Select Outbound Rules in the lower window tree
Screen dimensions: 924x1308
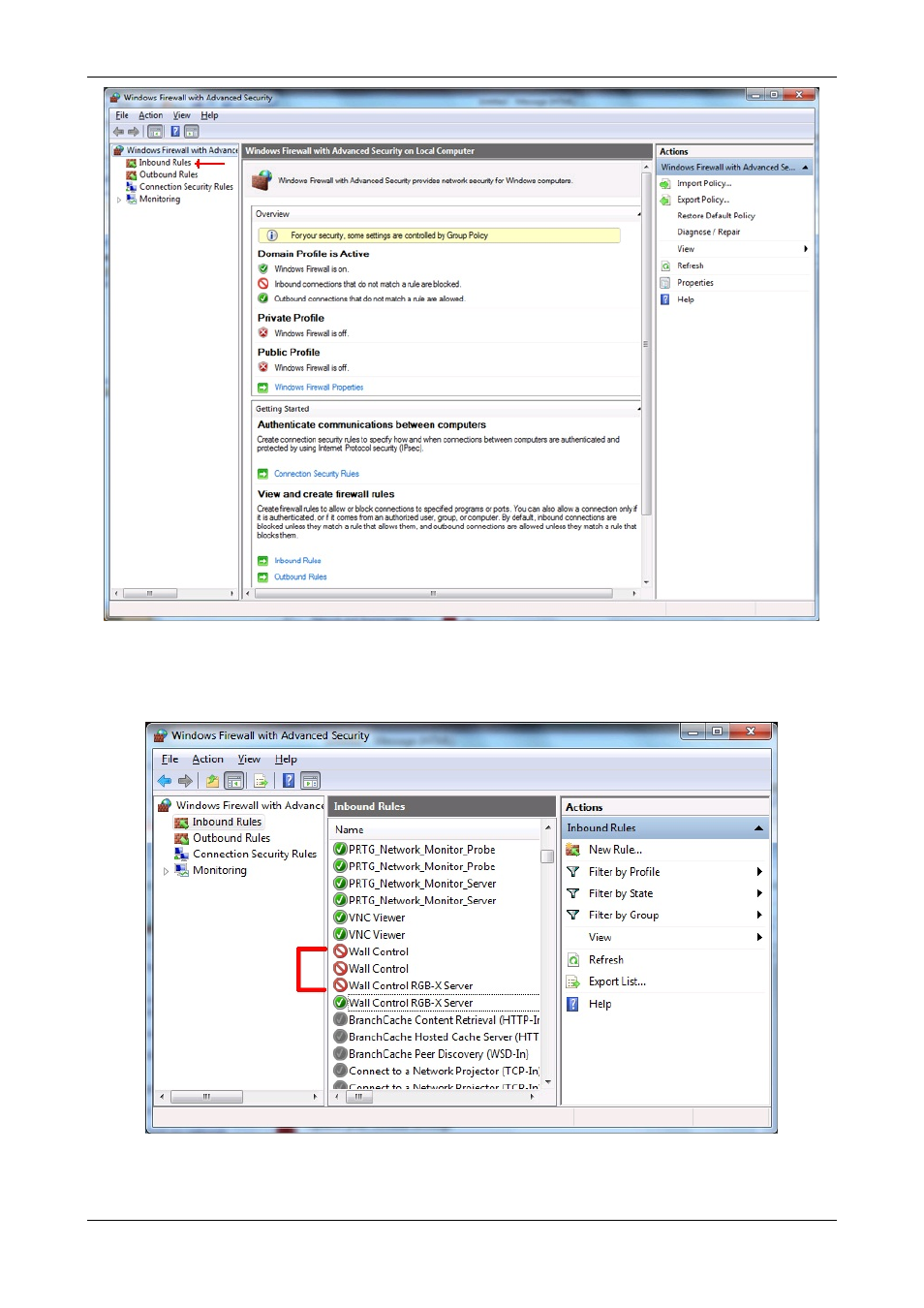click(231, 838)
